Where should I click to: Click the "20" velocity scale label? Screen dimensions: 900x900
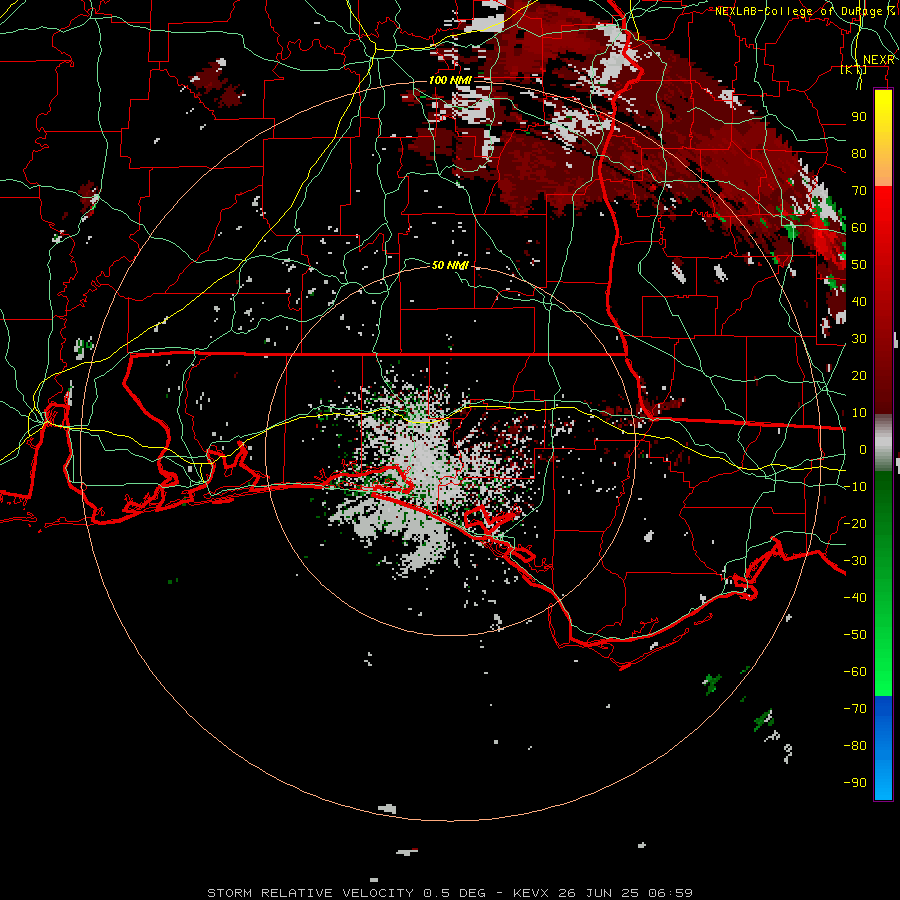click(859, 375)
